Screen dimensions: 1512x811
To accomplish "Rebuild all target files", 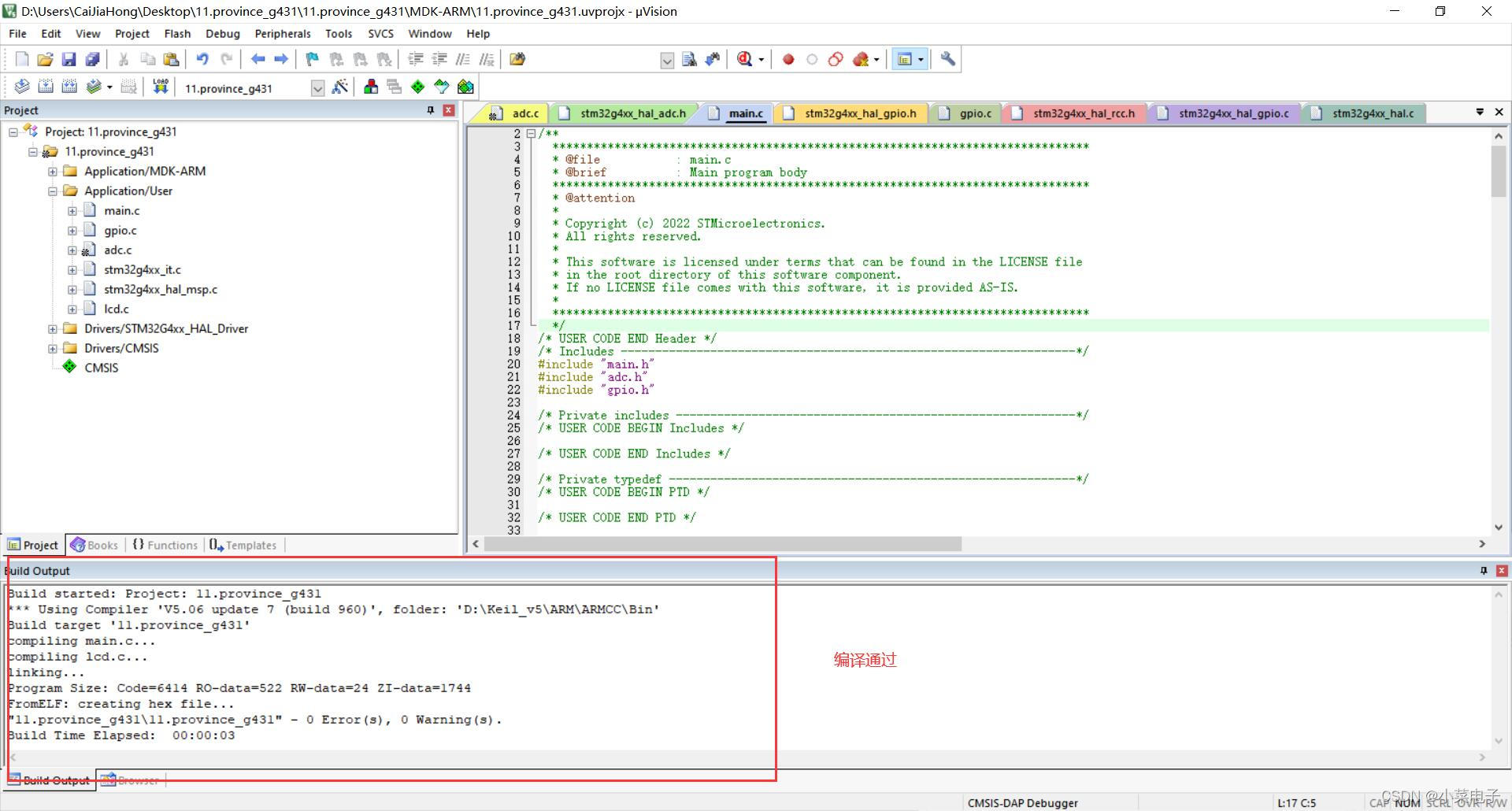I will 69,87.
